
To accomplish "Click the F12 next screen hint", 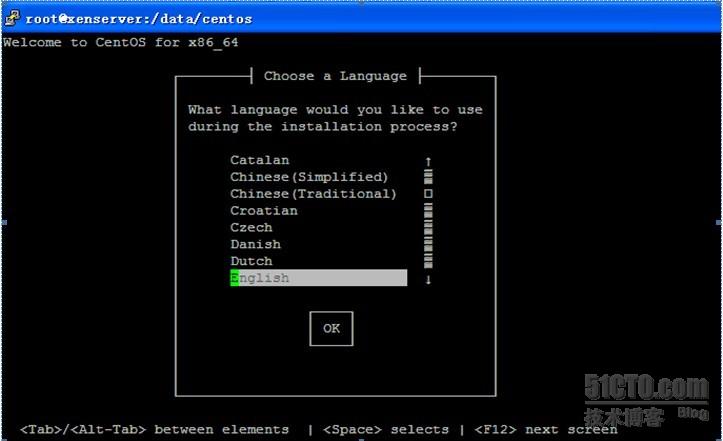I will click(546, 429).
